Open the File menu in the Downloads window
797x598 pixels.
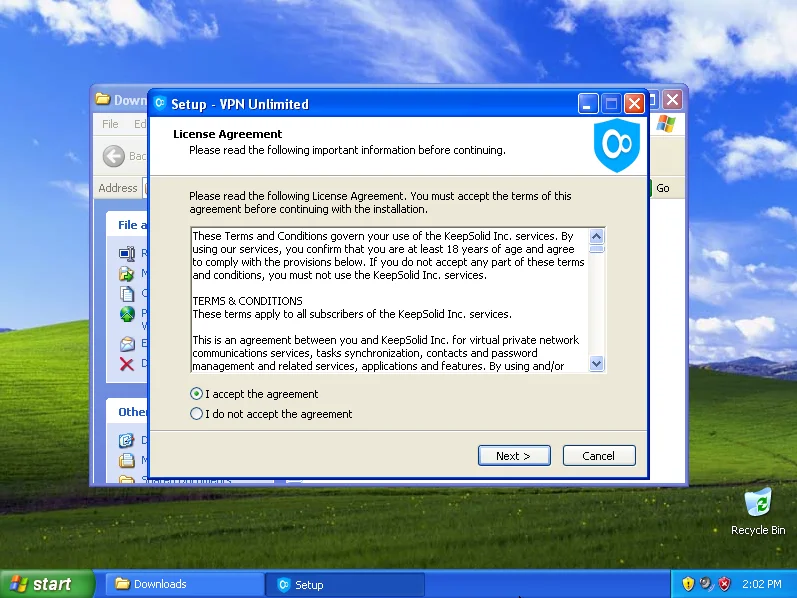coord(110,124)
